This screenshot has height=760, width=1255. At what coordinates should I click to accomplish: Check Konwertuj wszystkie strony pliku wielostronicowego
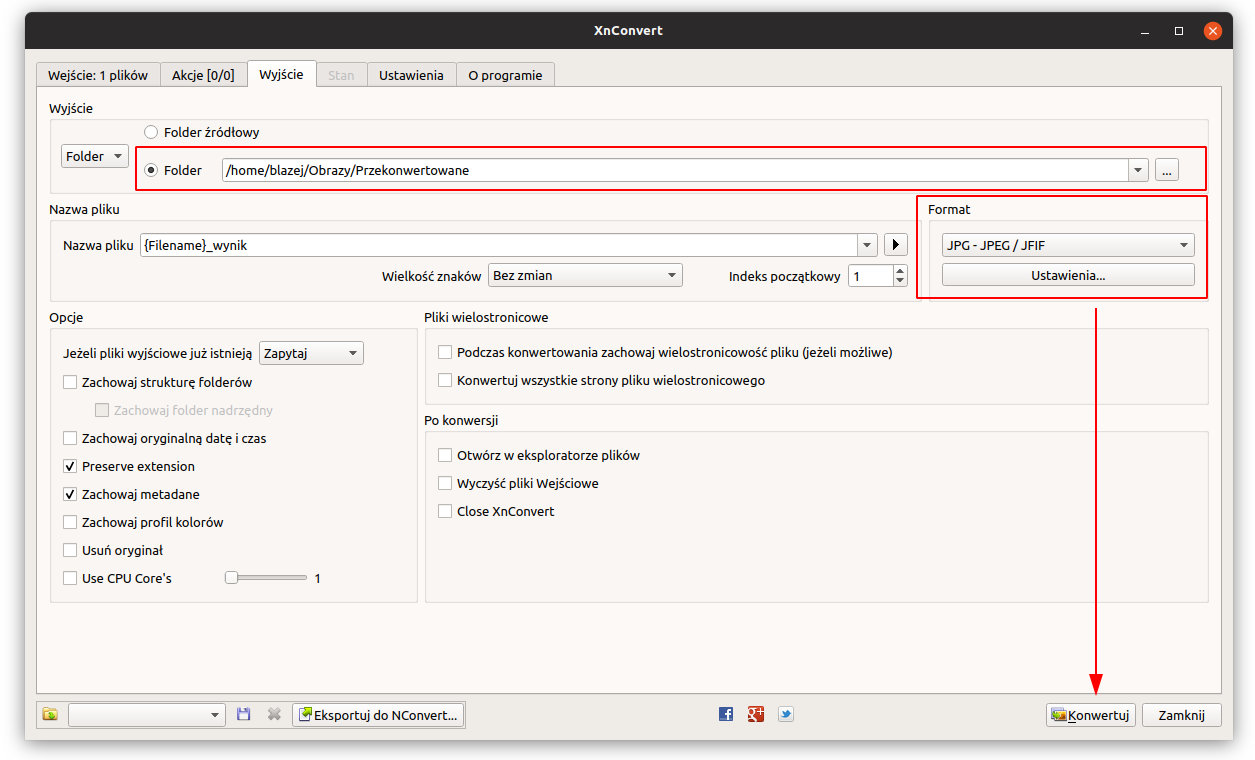tap(445, 380)
